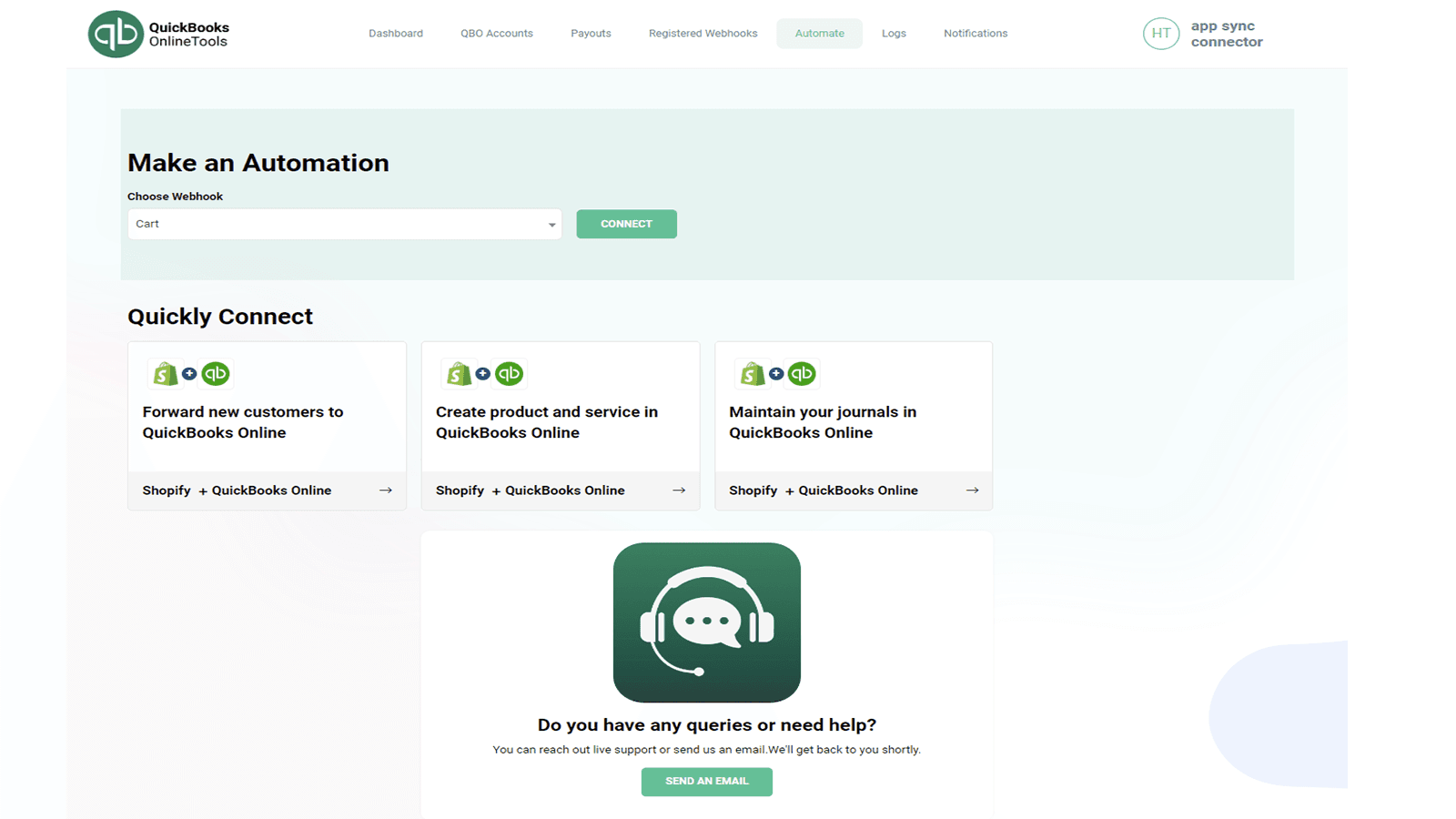
Task: Open the Notifications page
Action: pos(975,33)
